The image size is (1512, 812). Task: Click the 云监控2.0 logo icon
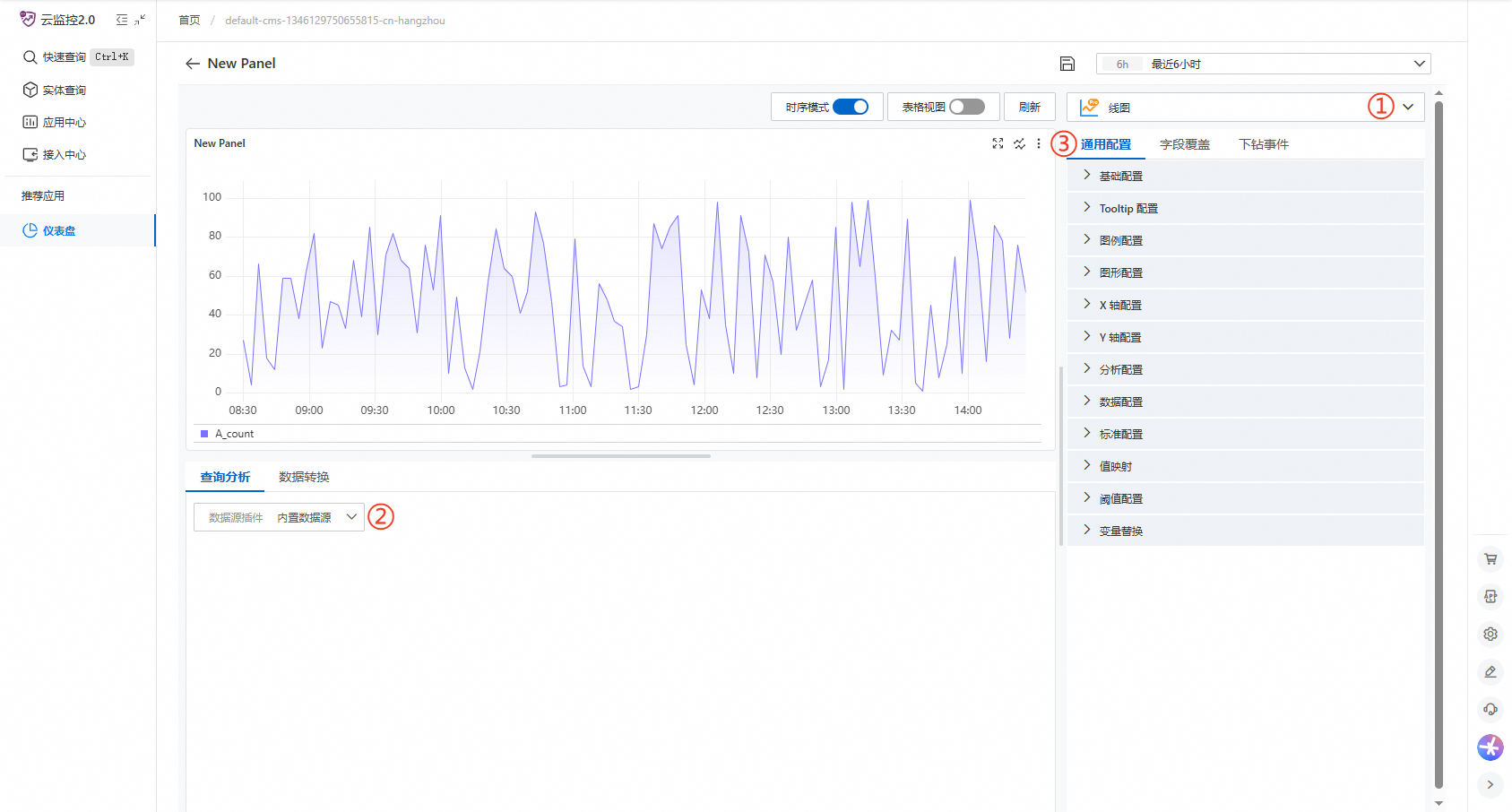click(28, 19)
